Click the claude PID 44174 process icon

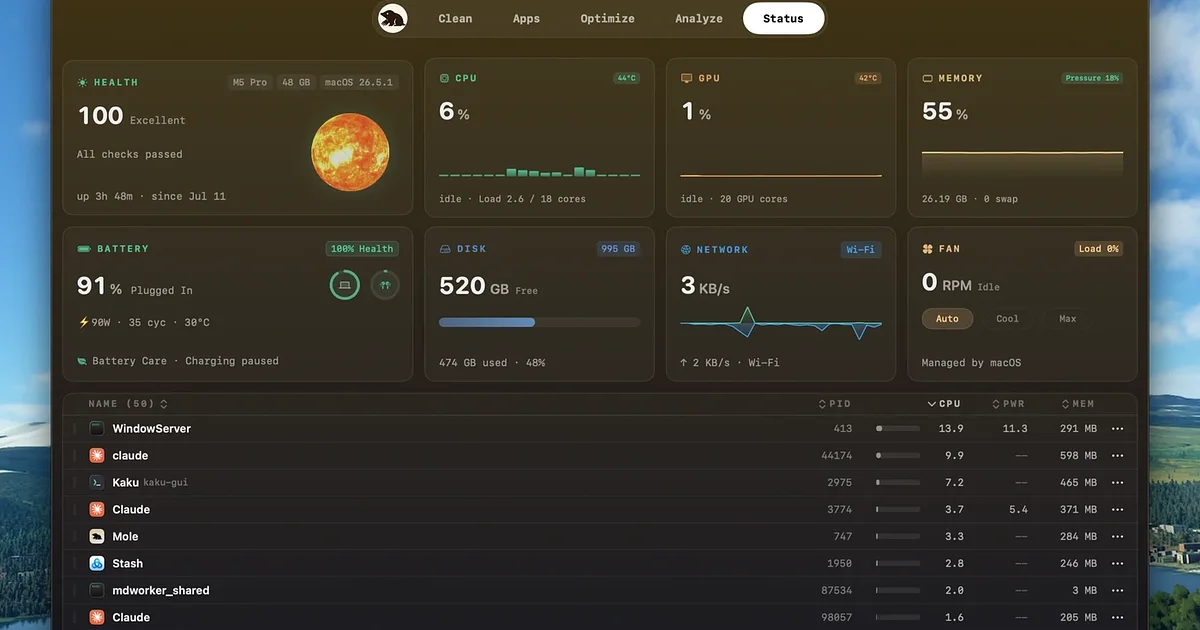(x=97, y=455)
